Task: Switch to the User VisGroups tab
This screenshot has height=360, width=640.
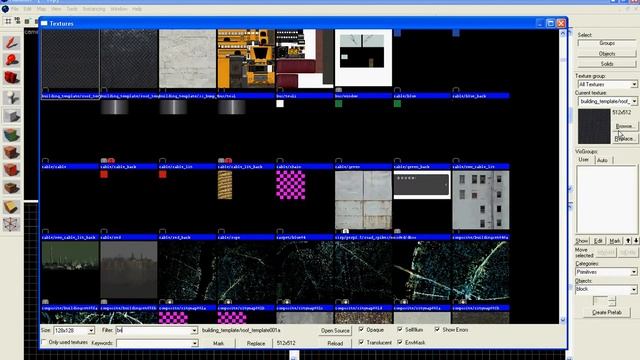Action: (x=584, y=160)
